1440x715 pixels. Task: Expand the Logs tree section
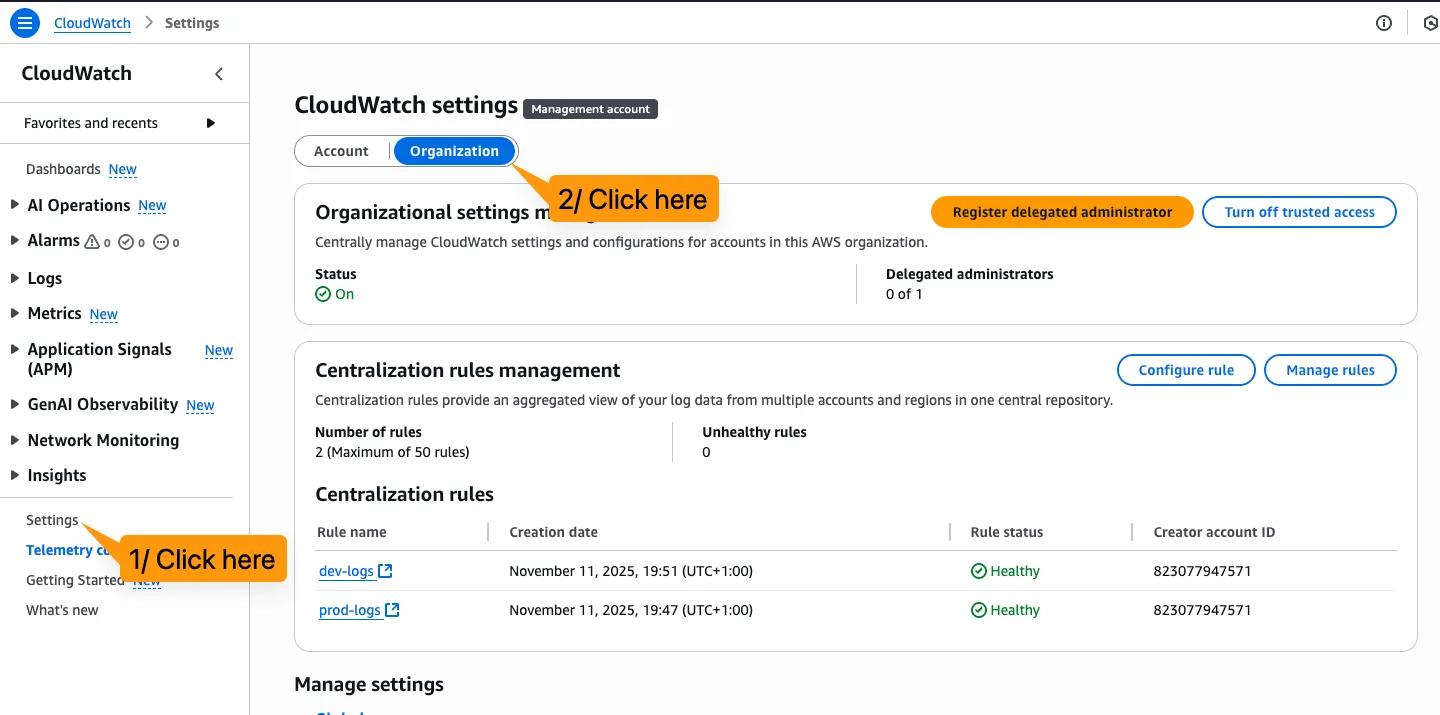tap(14, 278)
